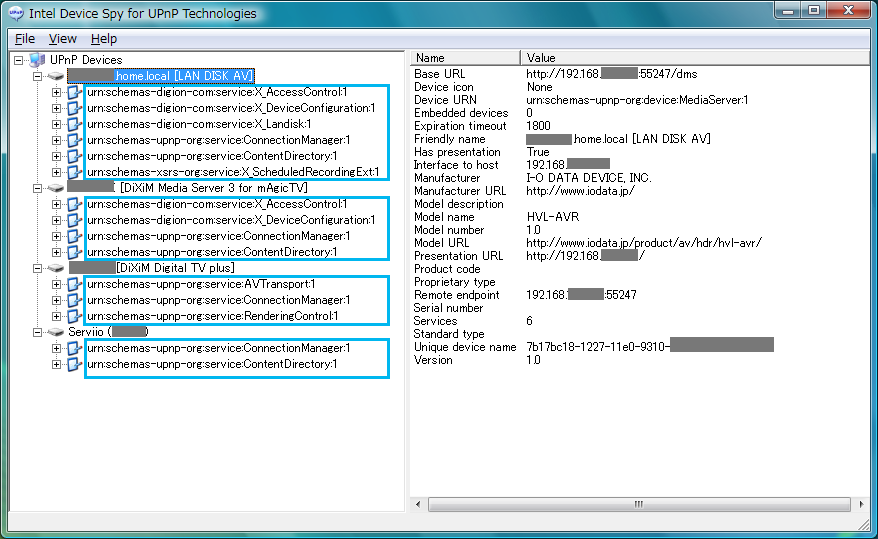Expand the X_Landisk:1 service node
Image resolution: width=878 pixels, height=539 pixels.
click(x=57, y=124)
